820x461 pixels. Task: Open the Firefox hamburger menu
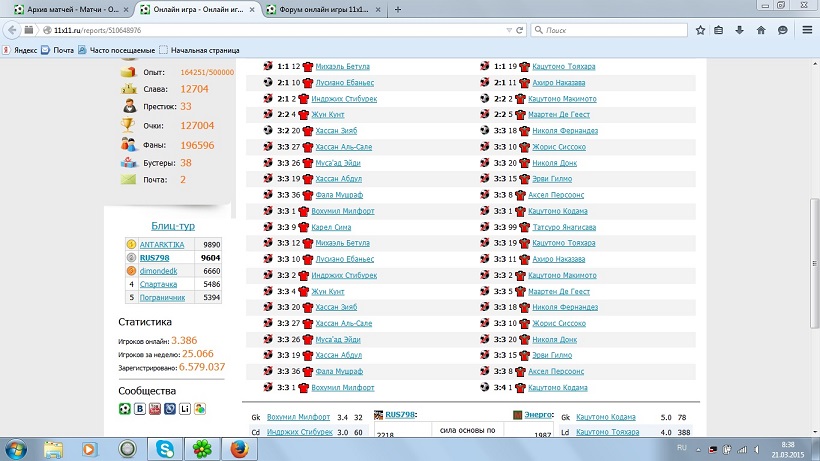click(806, 30)
